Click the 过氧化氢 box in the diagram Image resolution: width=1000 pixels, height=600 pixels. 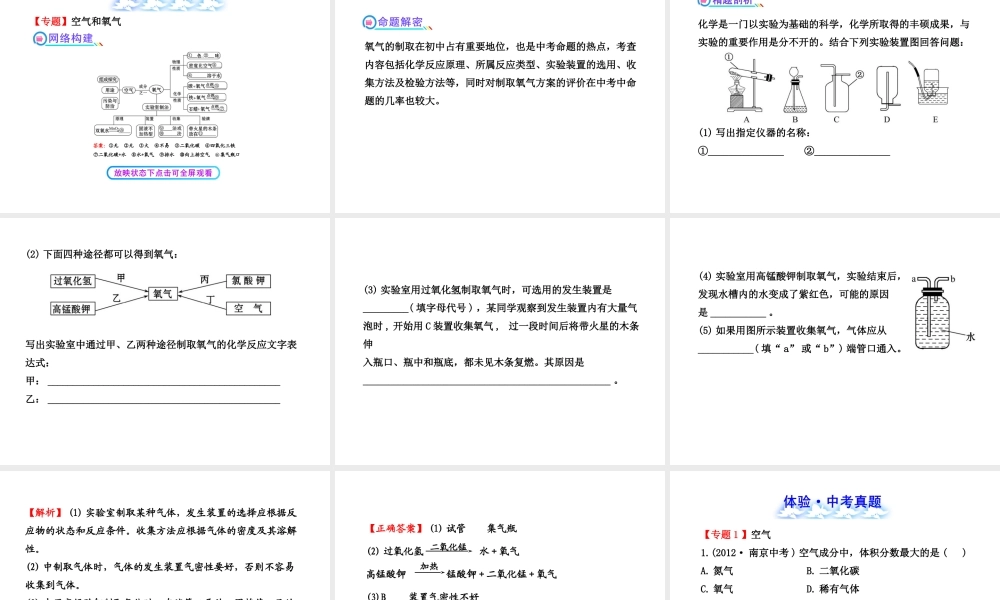(73, 281)
